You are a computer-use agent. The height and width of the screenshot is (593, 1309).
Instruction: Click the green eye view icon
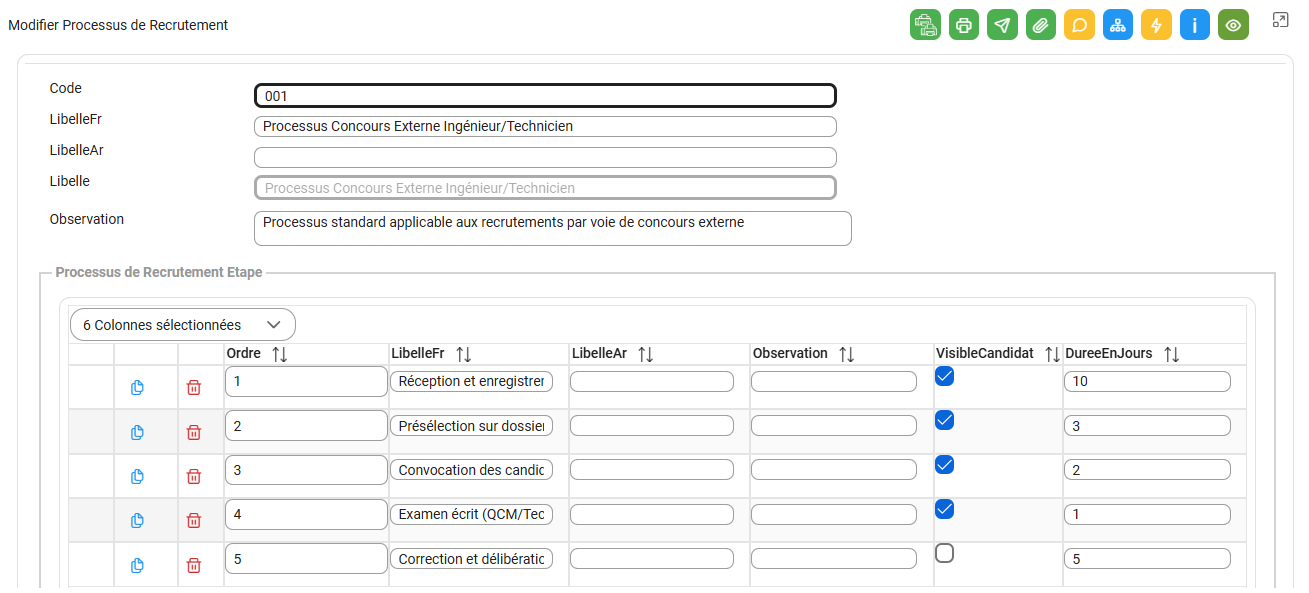click(x=1233, y=25)
